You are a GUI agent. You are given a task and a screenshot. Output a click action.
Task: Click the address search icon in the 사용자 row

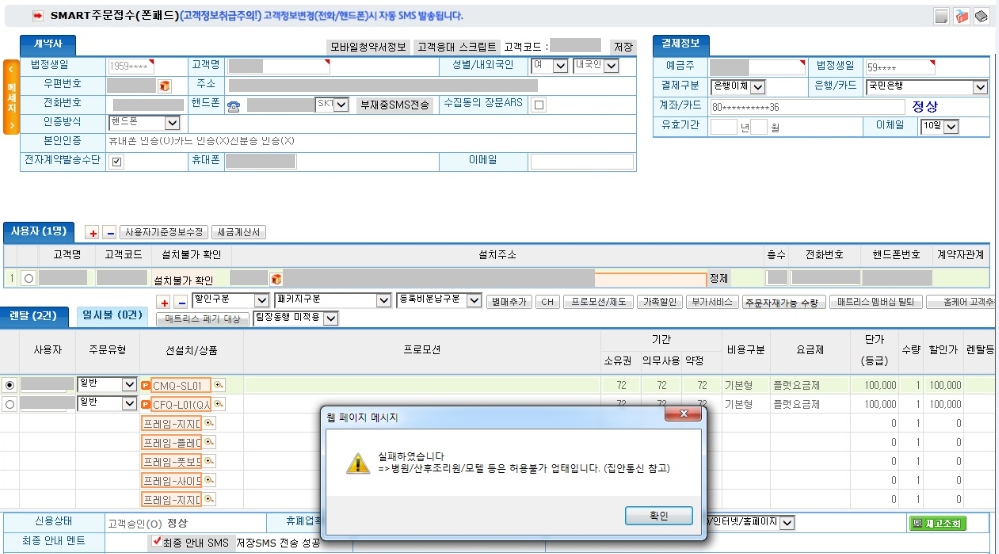click(276, 279)
